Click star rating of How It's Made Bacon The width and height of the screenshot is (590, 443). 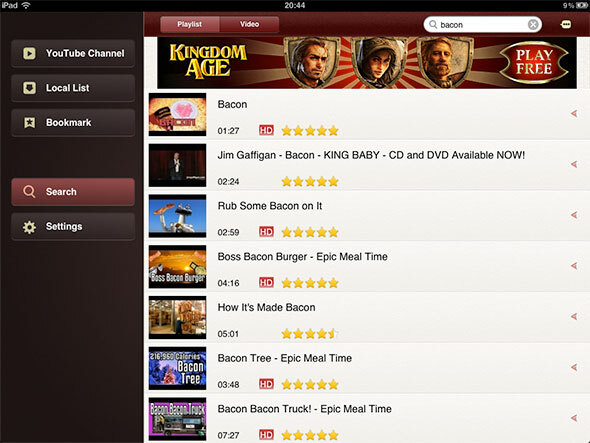tap(309, 334)
